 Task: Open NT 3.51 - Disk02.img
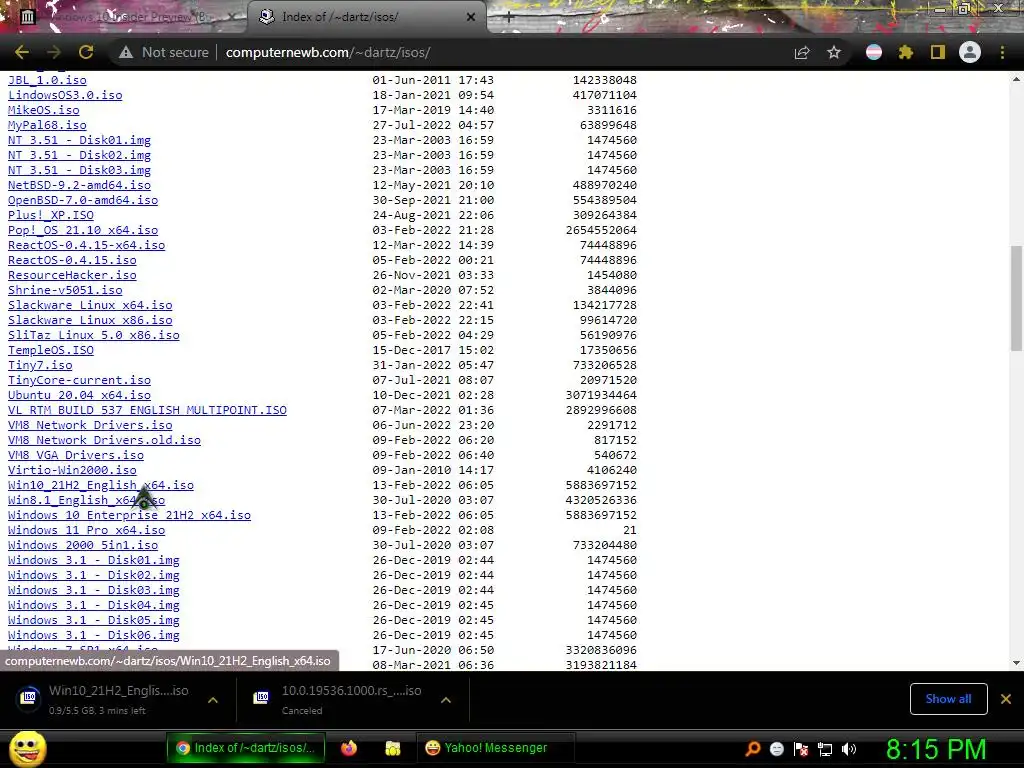point(79,155)
